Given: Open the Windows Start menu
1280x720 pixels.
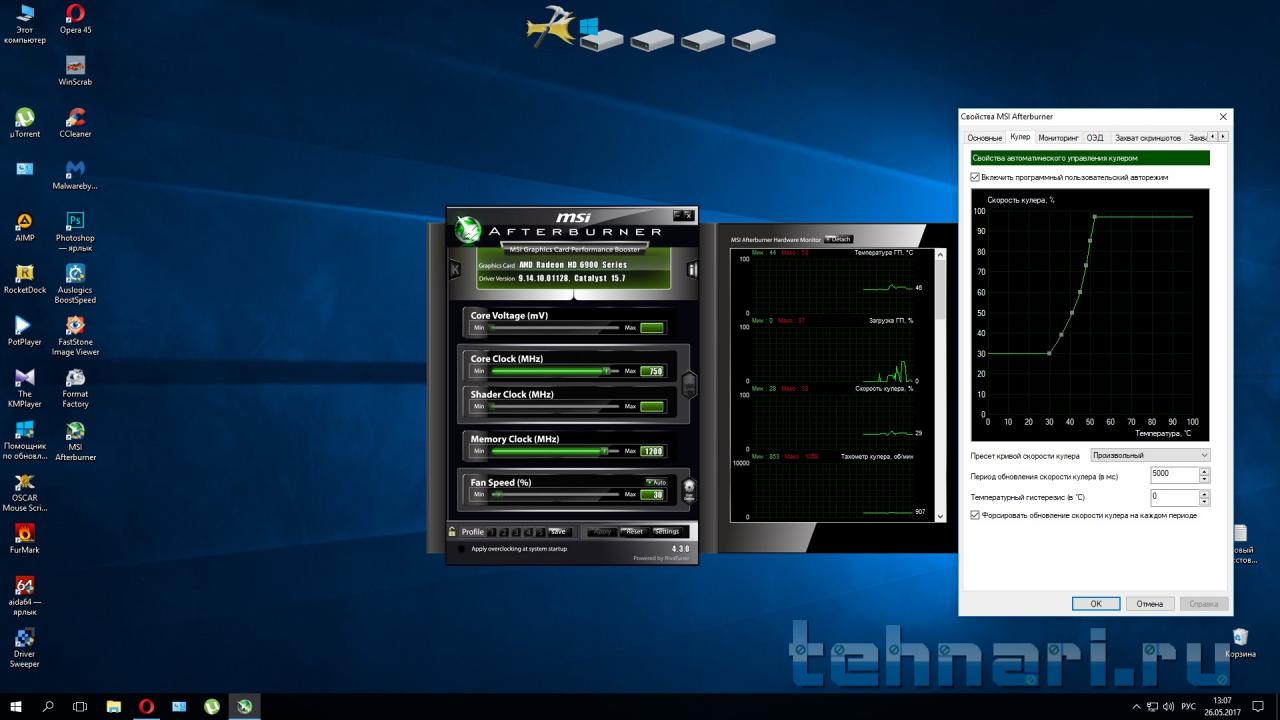Looking at the screenshot, I should click(16, 706).
